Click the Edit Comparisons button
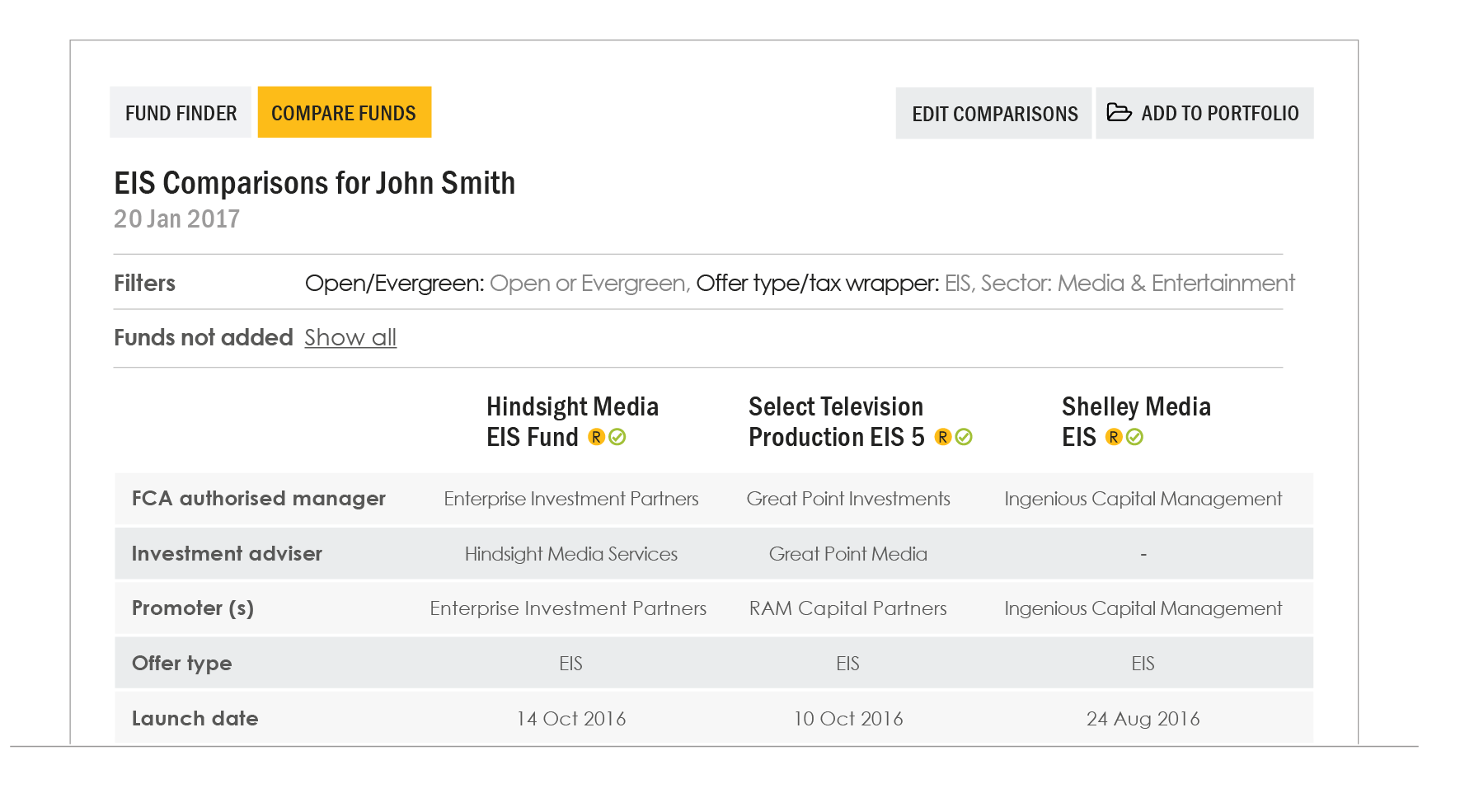Image resolution: width=1474 pixels, height=812 pixels. point(993,114)
